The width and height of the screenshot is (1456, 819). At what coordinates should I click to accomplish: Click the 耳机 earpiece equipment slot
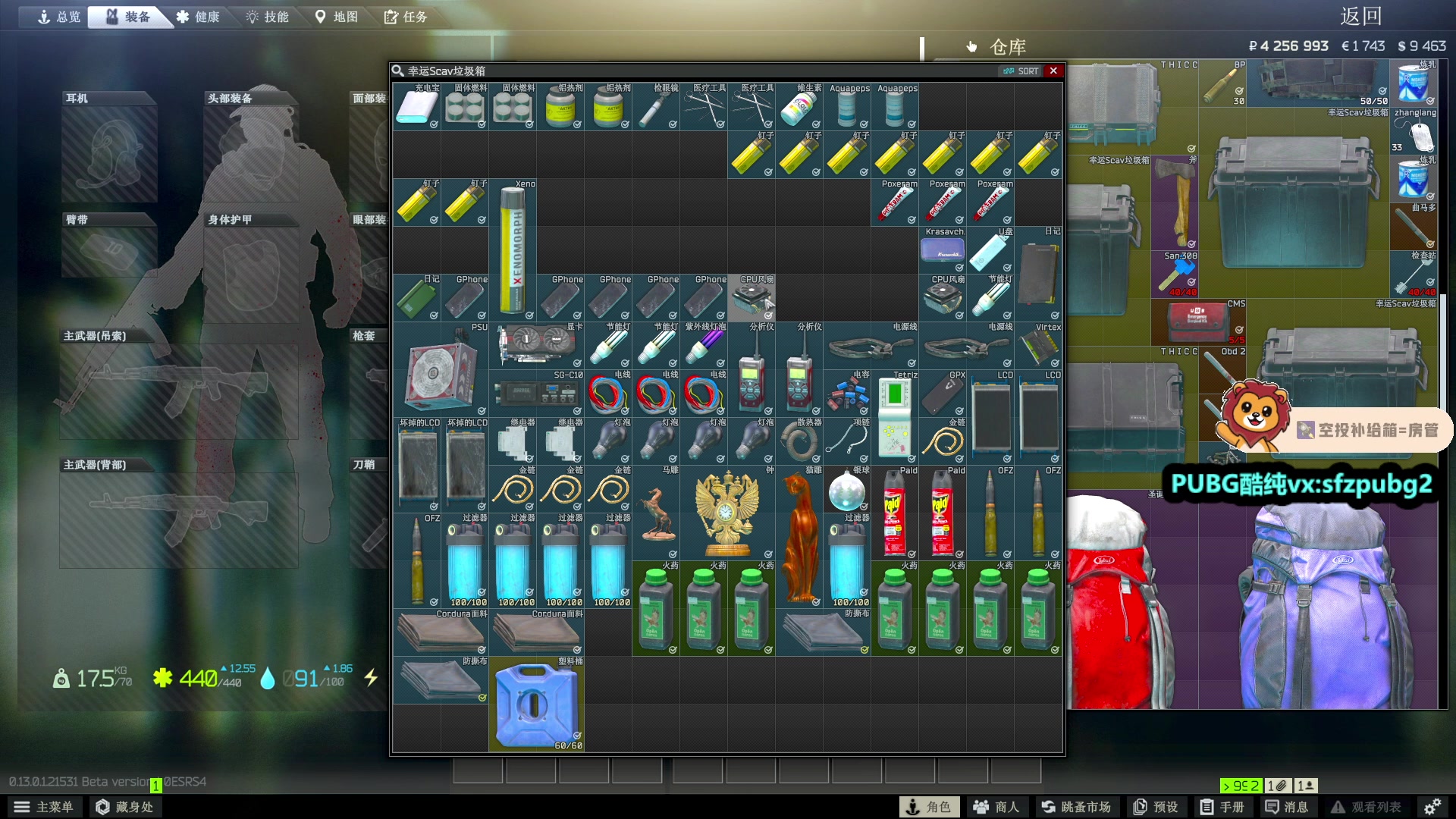(x=110, y=153)
